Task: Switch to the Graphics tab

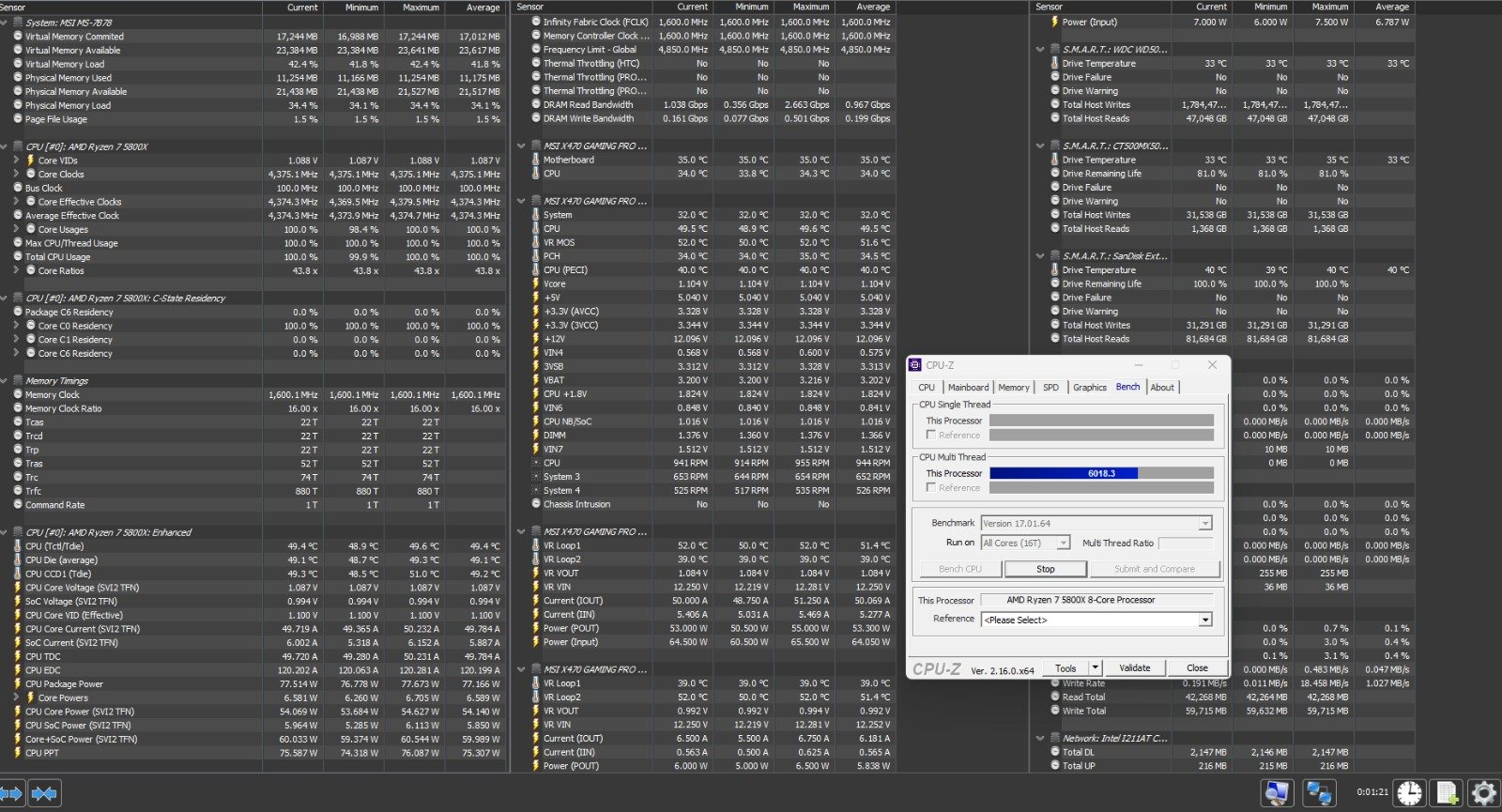Action: pyautogui.click(x=1090, y=388)
